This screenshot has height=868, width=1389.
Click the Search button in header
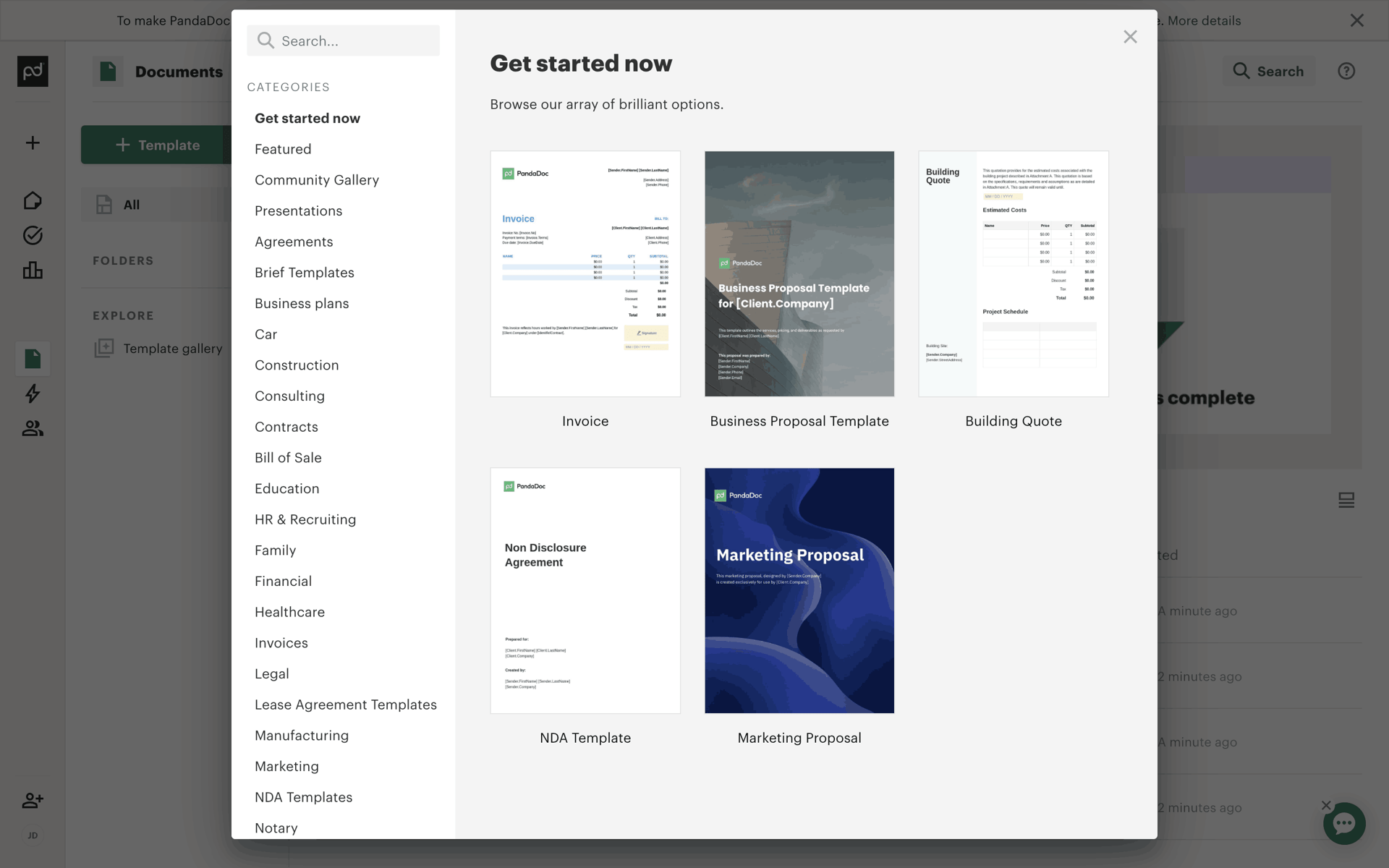(x=1269, y=71)
